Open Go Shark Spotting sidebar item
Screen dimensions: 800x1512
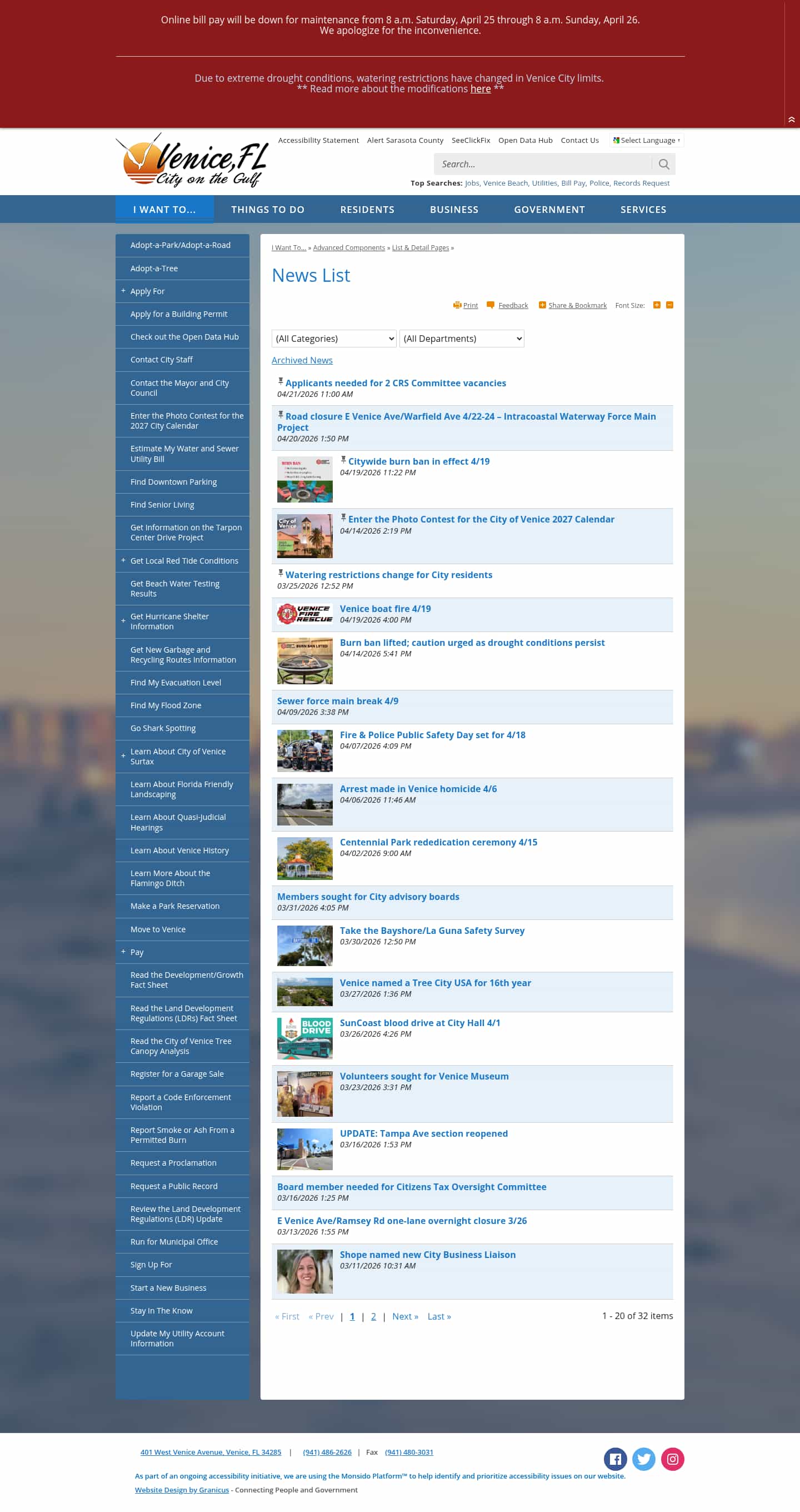(x=182, y=728)
